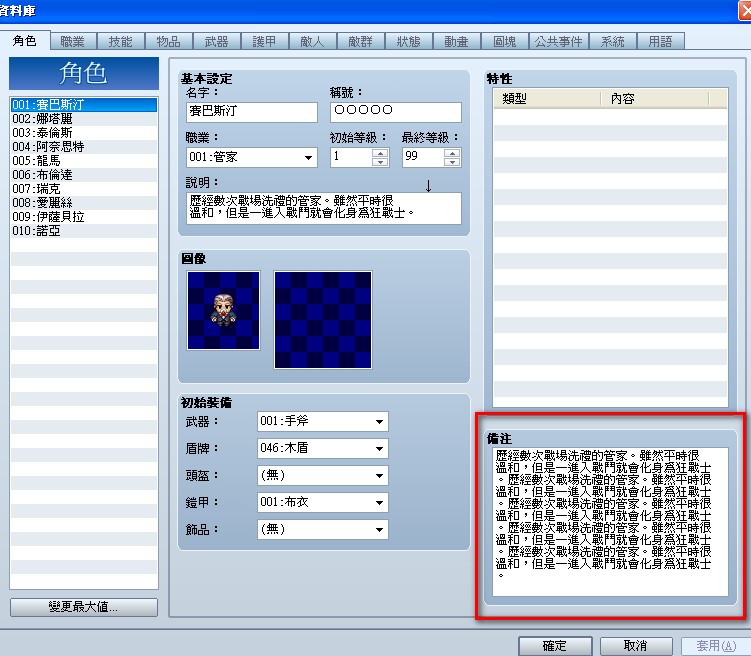This screenshot has height=656, width=751.
Task: Open the 狀態 tab
Action: [409, 42]
